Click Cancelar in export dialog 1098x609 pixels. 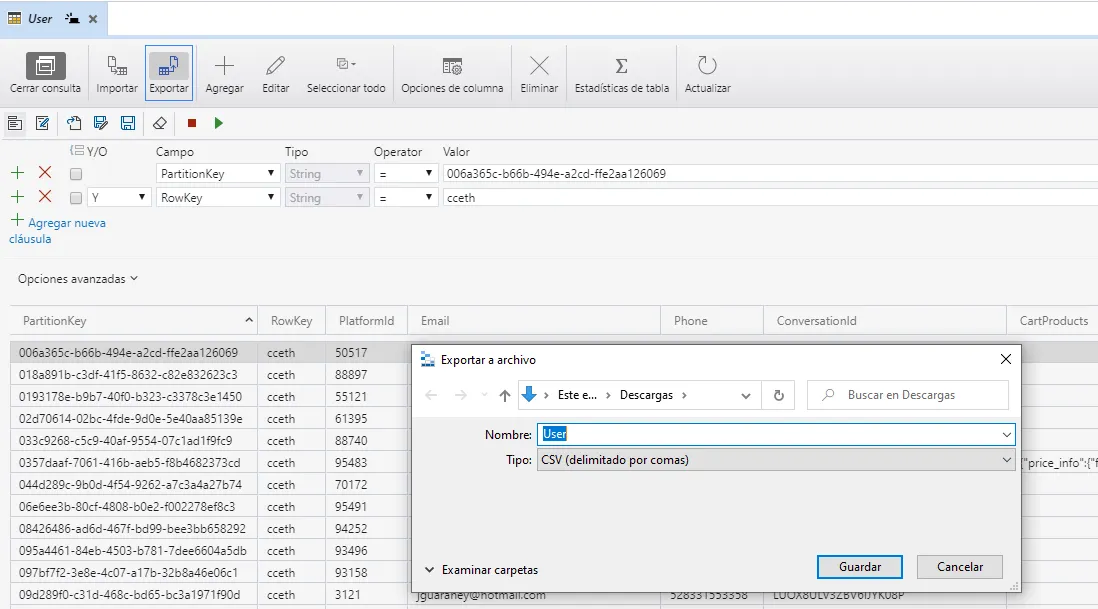(960, 567)
